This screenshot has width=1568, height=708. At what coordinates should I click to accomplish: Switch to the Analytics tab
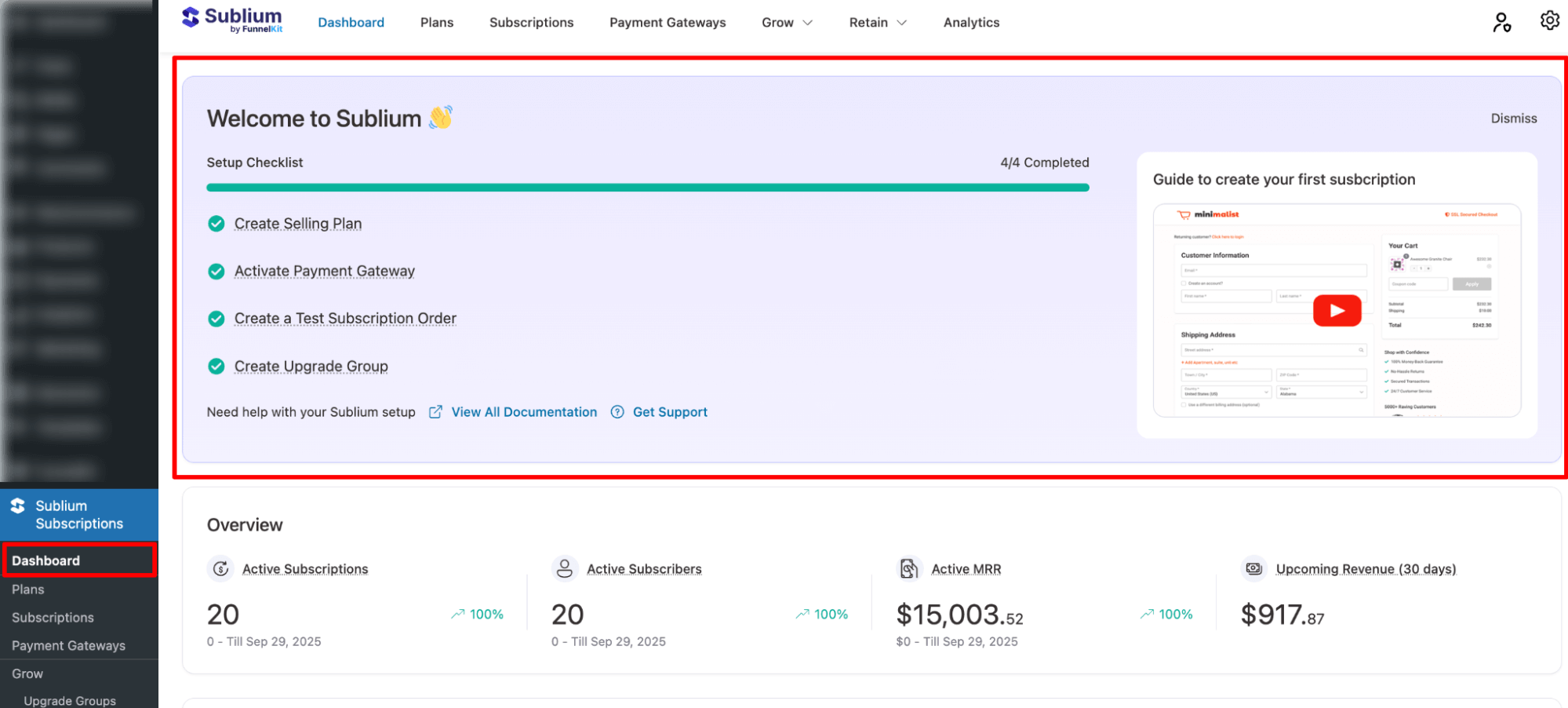pyautogui.click(x=971, y=23)
